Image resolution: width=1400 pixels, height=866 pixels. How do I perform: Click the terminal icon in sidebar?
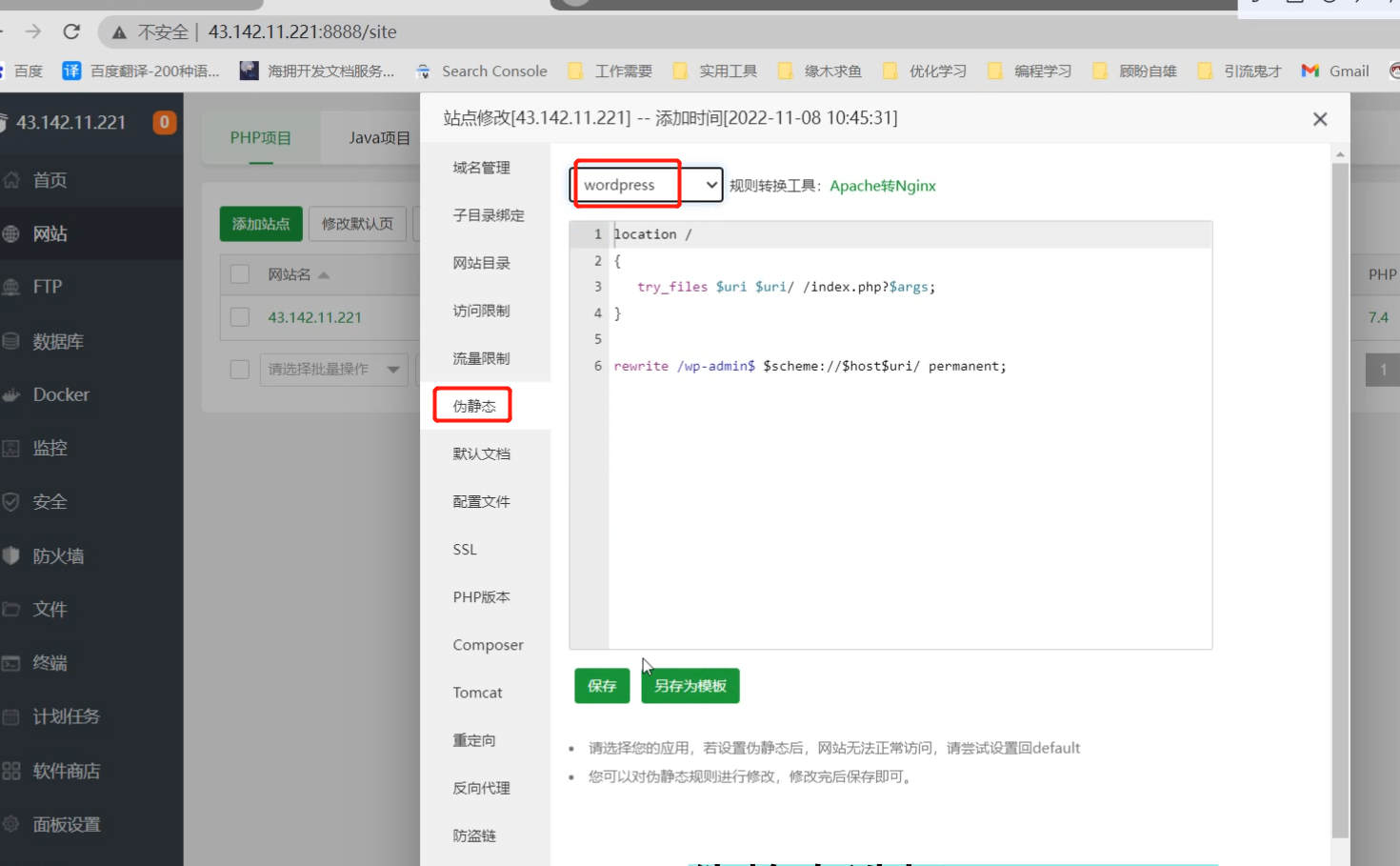point(11,663)
